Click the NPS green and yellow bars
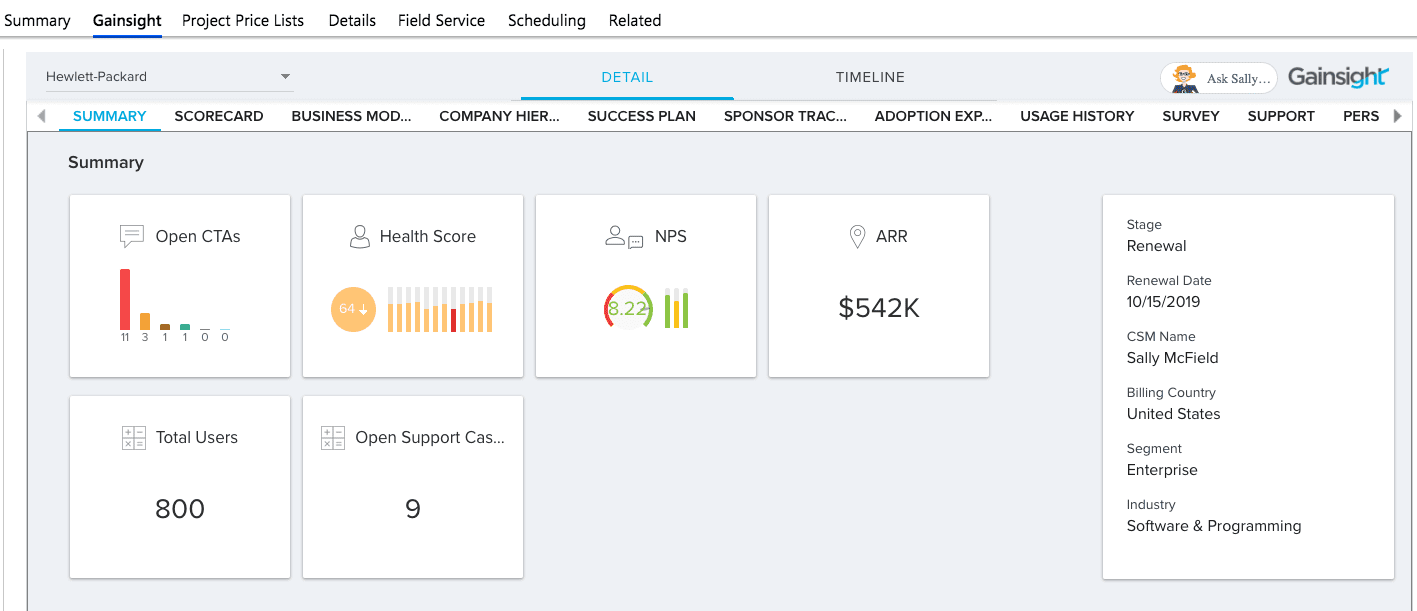 pos(677,309)
